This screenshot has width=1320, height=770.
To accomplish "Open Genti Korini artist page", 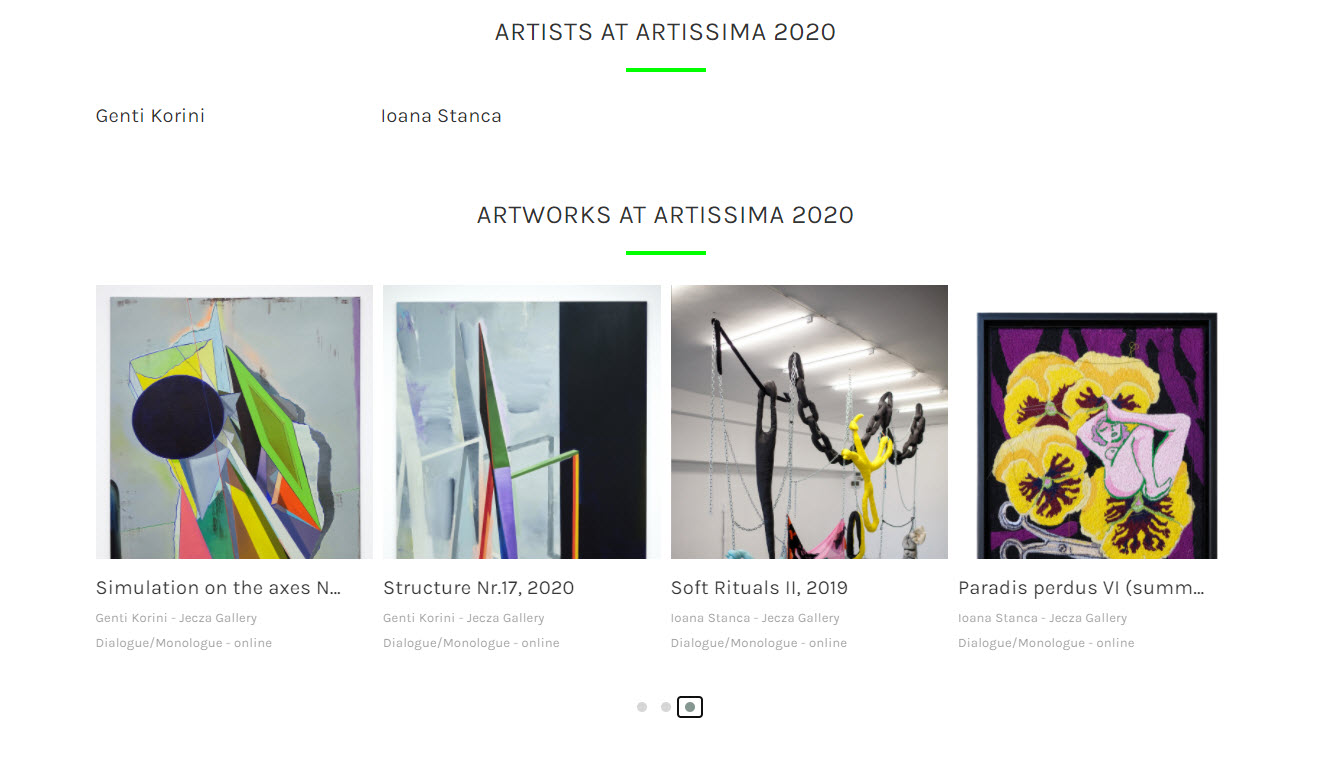I will pos(150,116).
